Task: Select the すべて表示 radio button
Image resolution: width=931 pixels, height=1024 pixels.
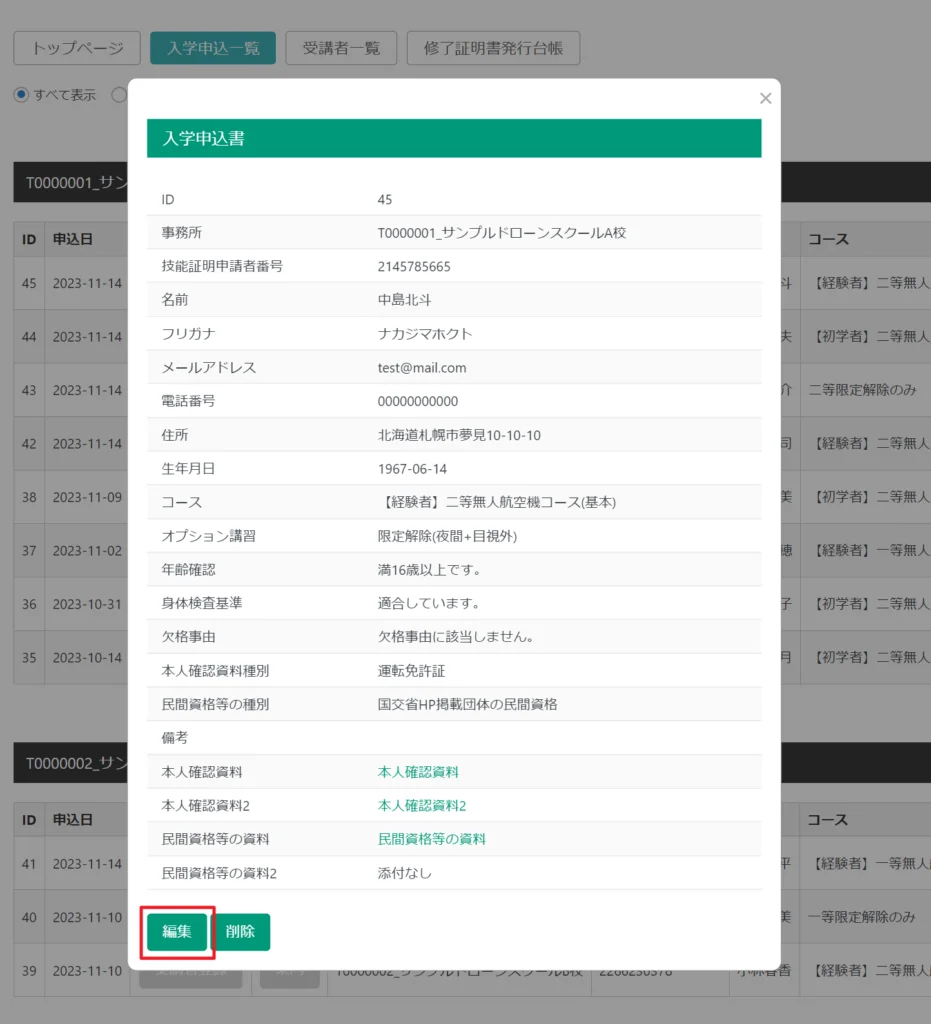Action: coord(22,95)
